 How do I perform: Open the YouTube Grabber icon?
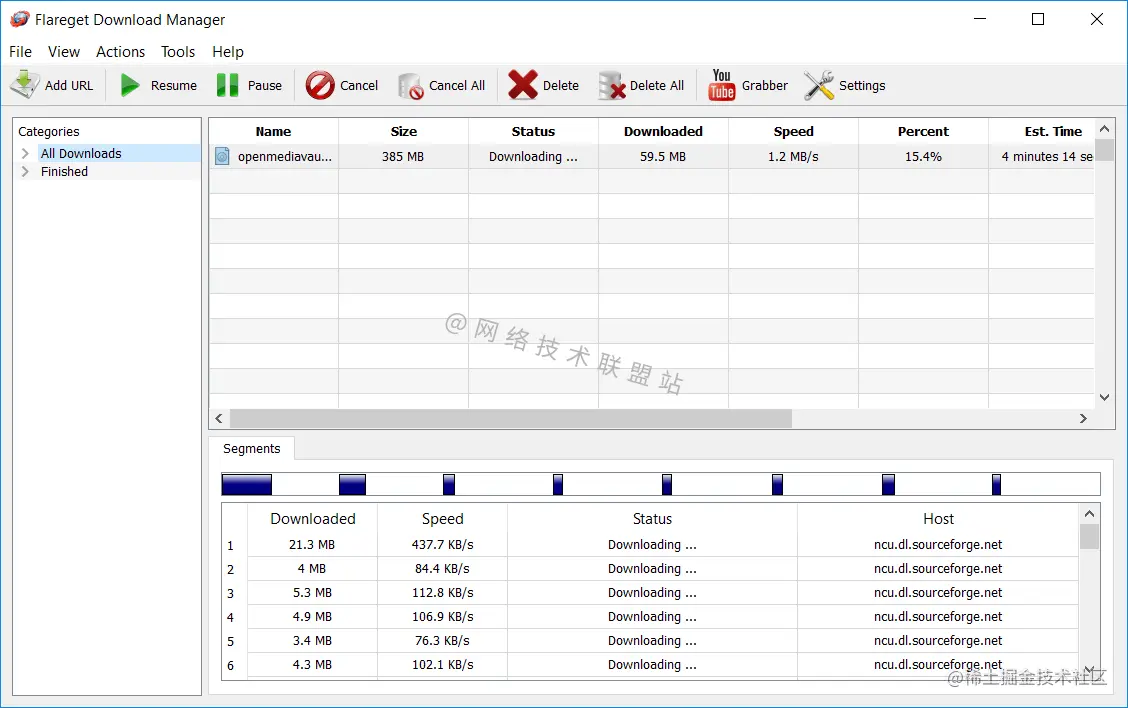pos(722,85)
